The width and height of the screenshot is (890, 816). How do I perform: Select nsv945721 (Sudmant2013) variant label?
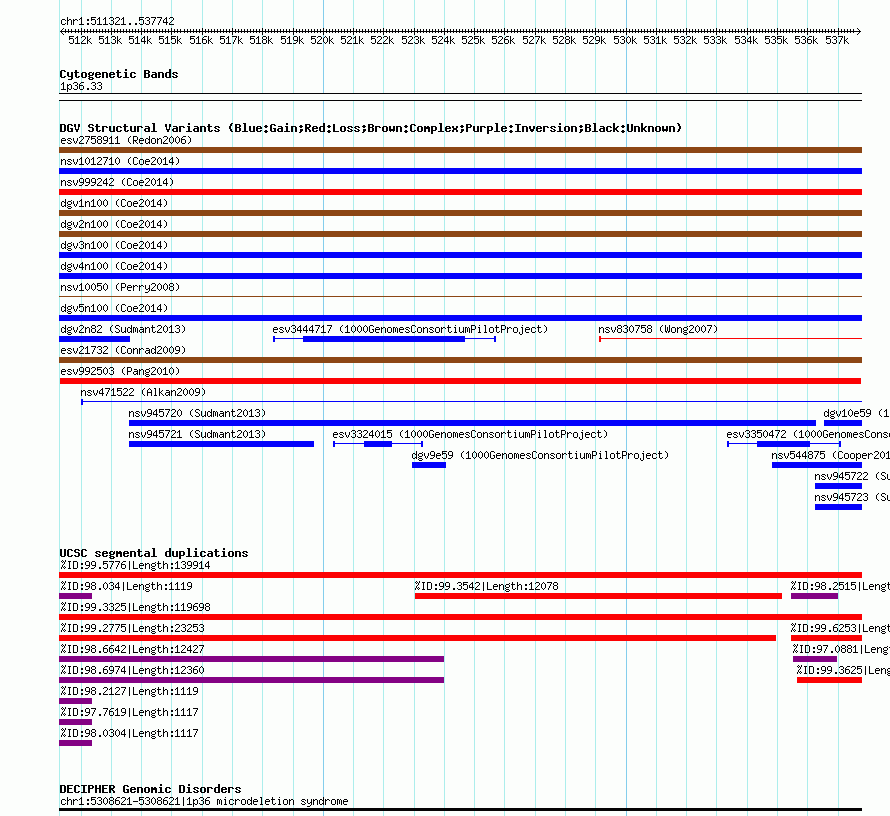coord(197,434)
